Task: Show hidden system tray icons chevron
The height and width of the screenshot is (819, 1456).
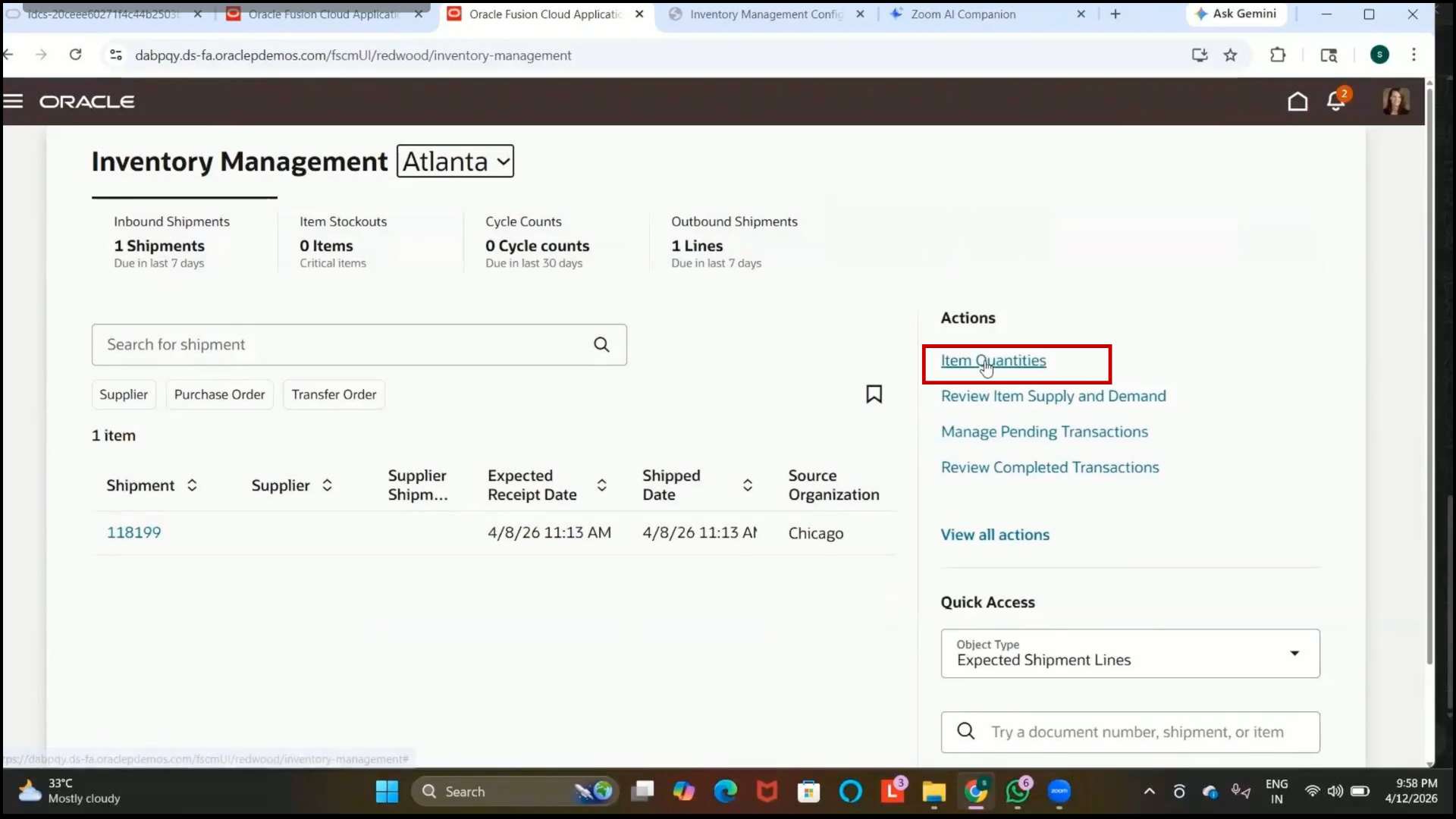Action: (1149, 792)
